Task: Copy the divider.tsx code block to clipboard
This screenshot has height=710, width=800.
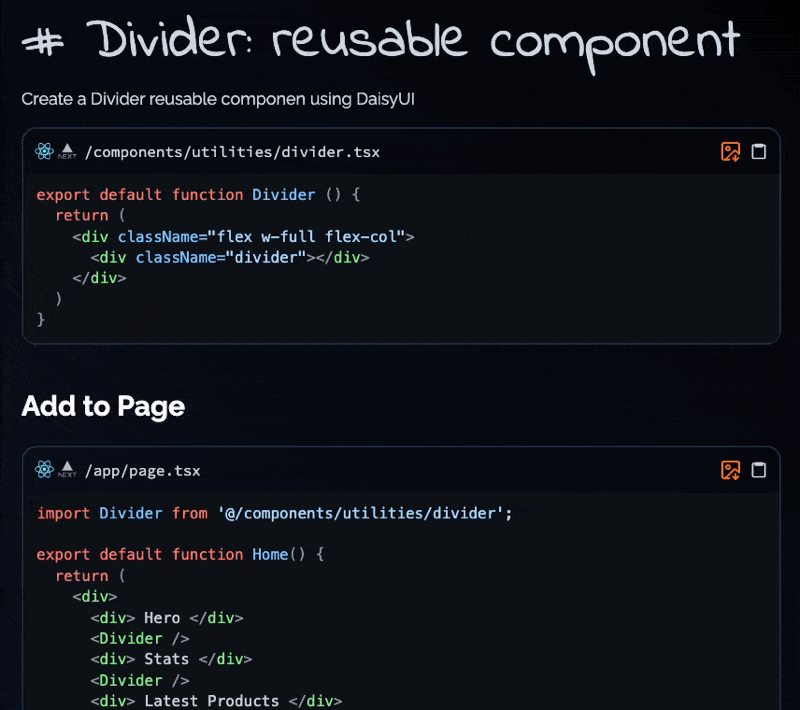Action: click(758, 151)
